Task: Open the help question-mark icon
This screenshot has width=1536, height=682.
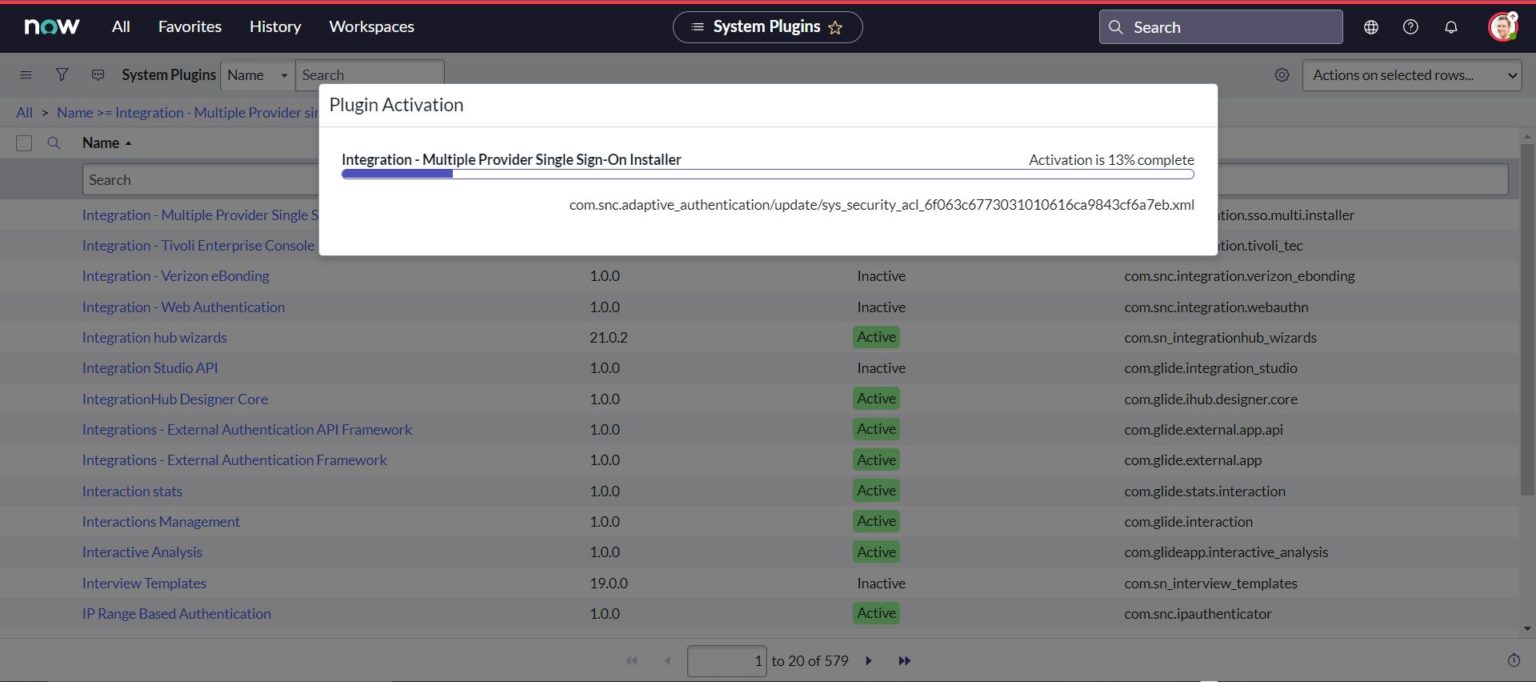Action: tap(1411, 27)
